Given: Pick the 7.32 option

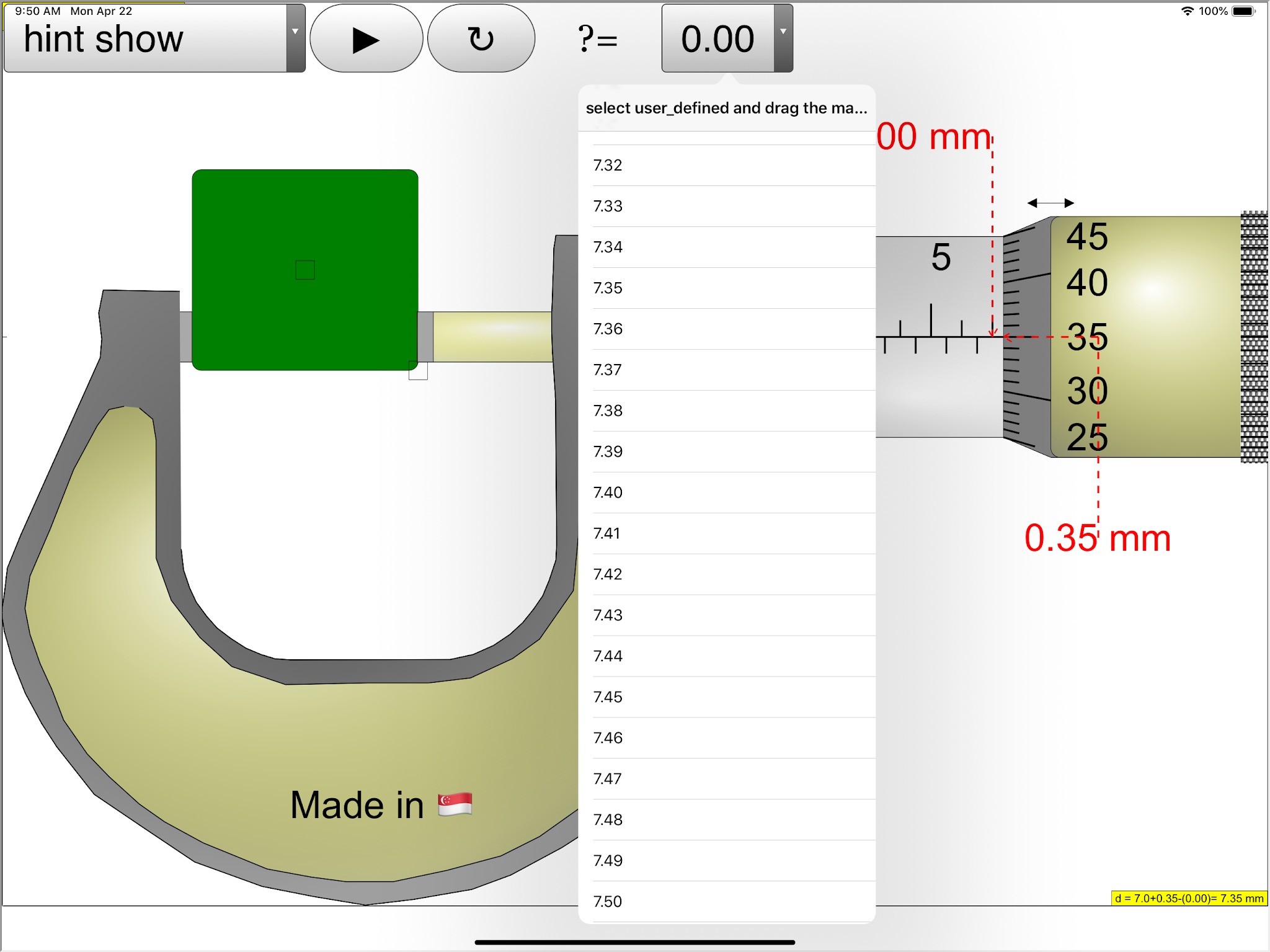Looking at the screenshot, I should [x=608, y=166].
